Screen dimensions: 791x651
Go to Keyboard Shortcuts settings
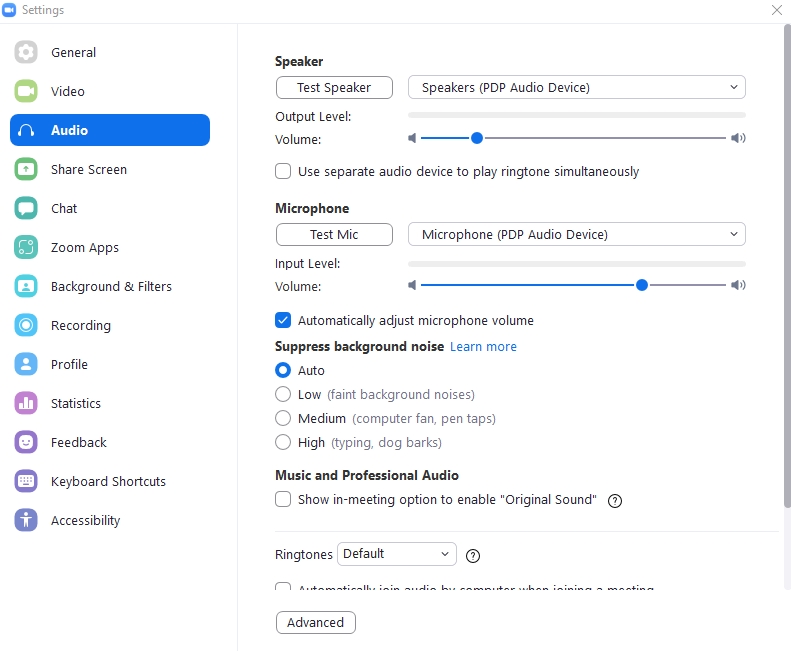click(x=108, y=482)
